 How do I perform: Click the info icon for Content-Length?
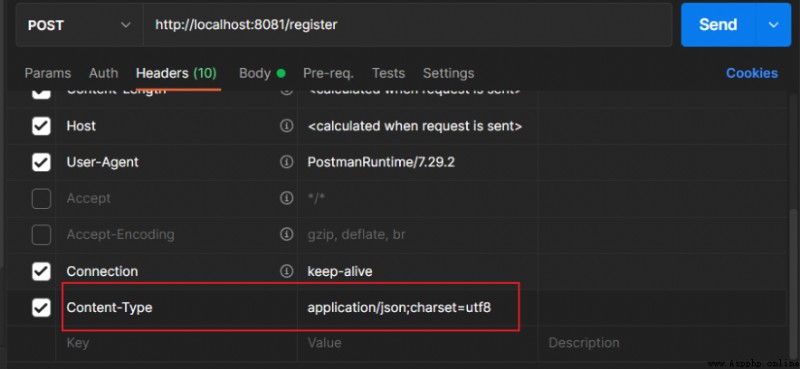coord(287,90)
